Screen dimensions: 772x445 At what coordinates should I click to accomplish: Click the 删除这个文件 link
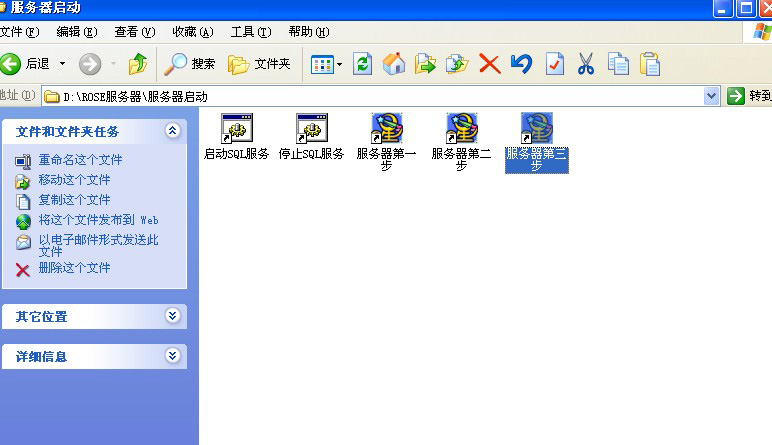(x=74, y=268)
